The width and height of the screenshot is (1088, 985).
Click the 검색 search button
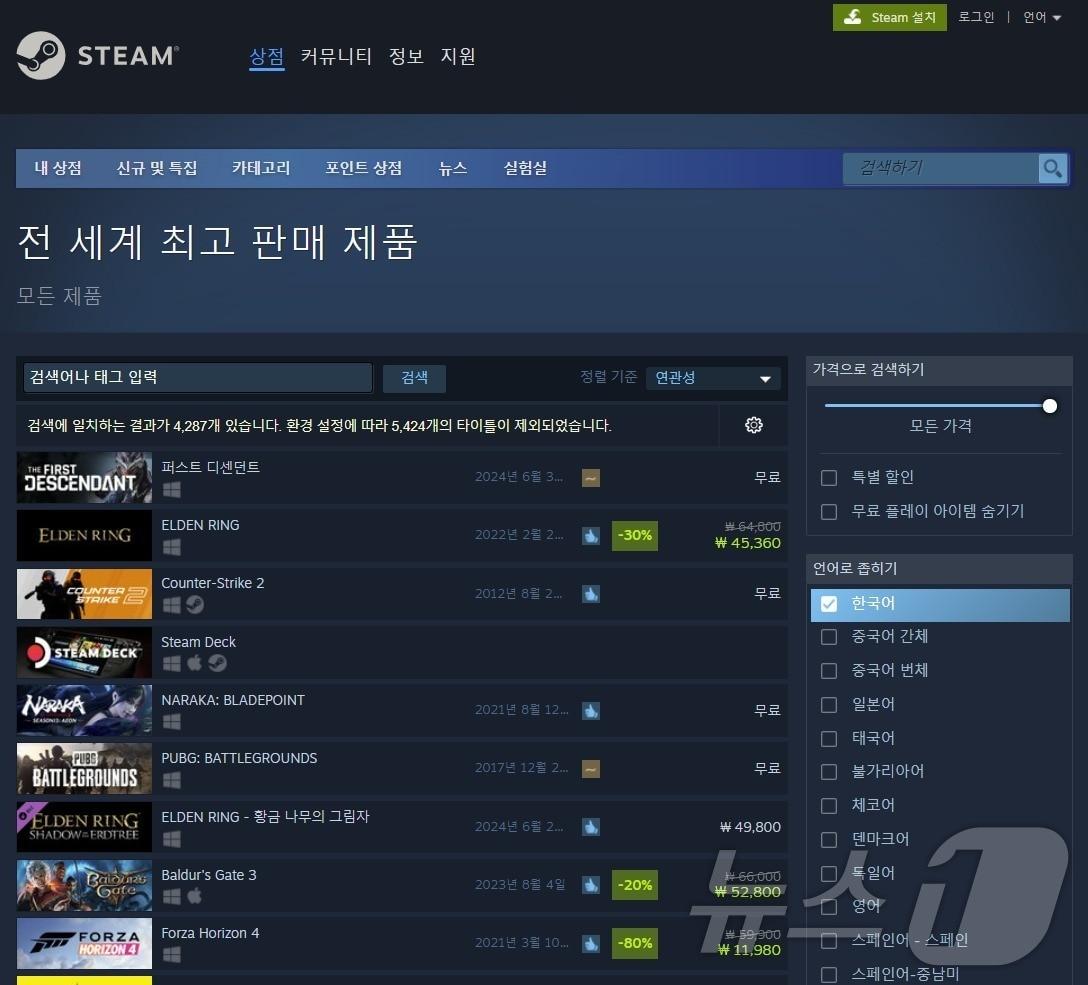pyautogui.click(x=414, y=378)
